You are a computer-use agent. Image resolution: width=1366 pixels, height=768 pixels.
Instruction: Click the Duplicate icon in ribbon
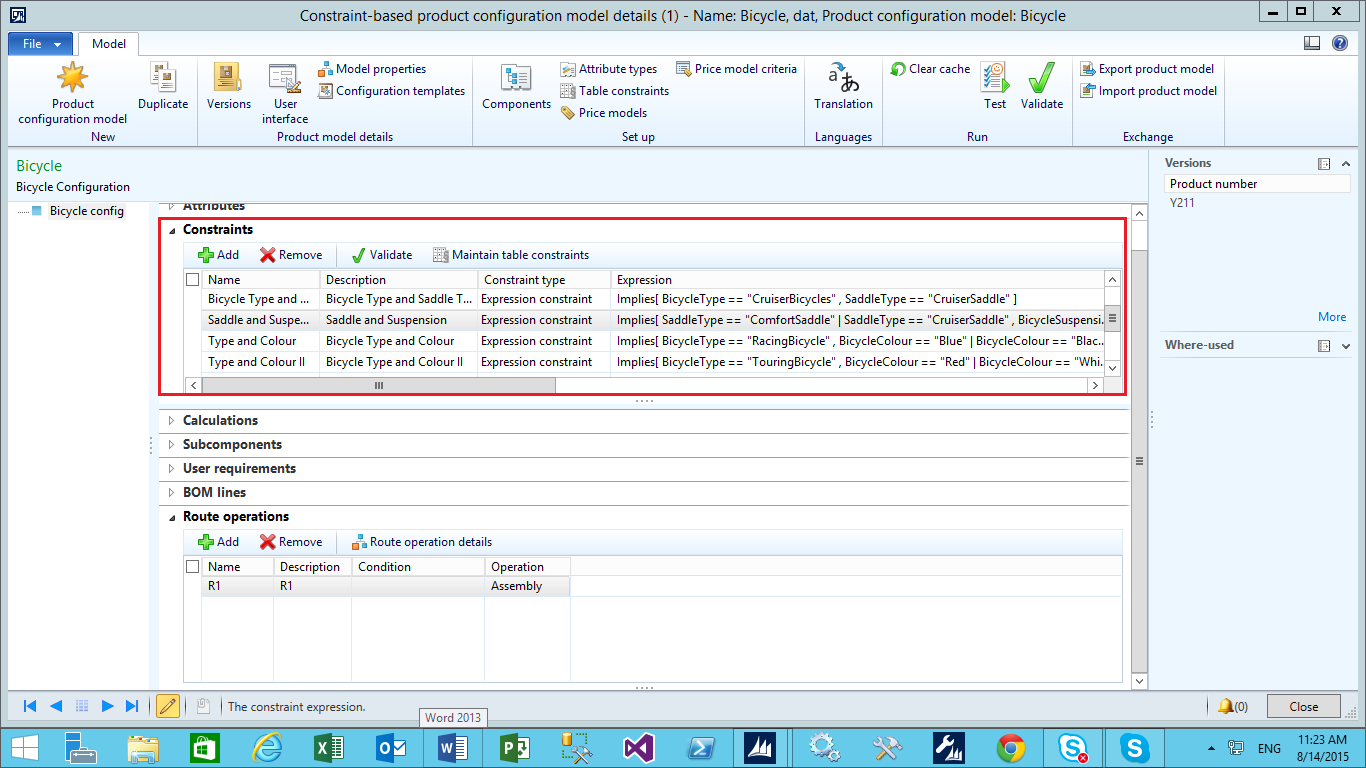163,87
